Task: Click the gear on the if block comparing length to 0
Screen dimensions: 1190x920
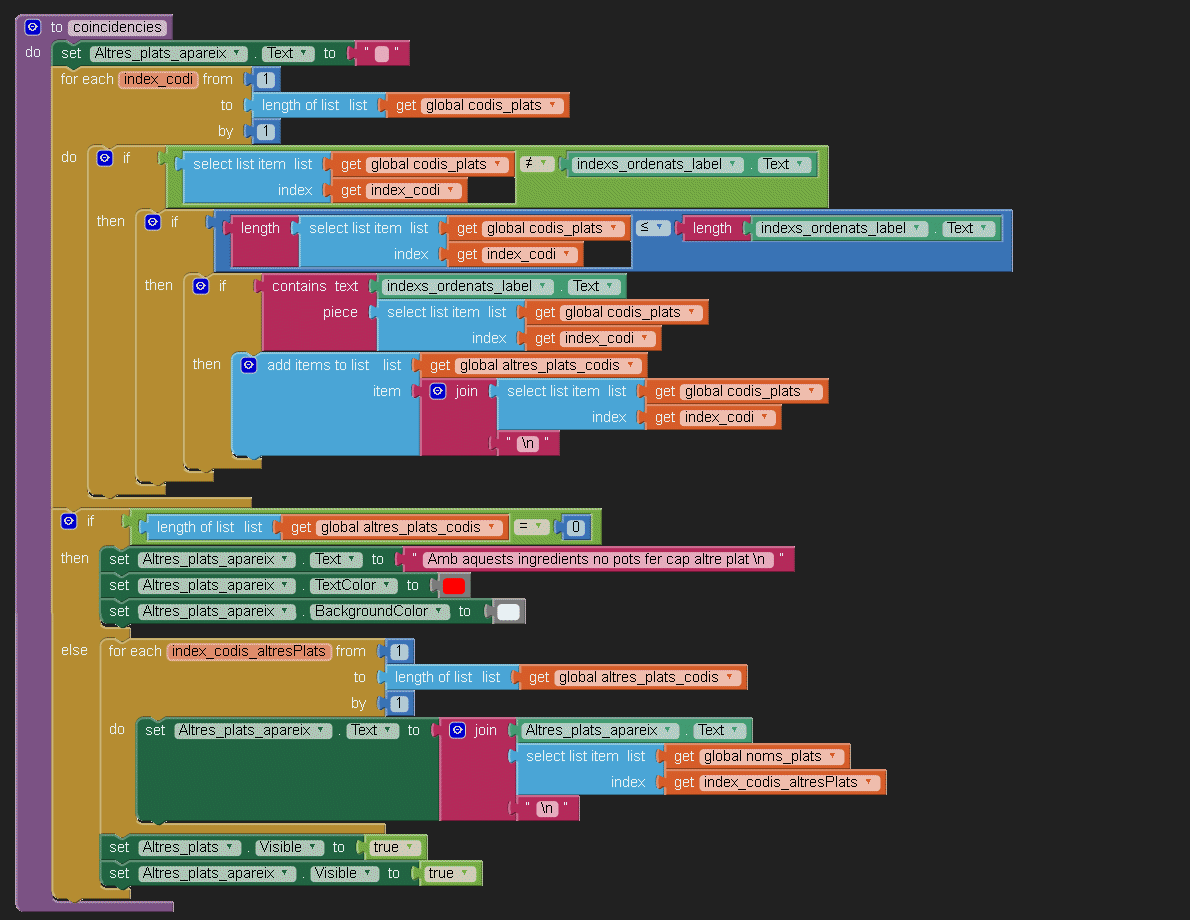Action: tap(69, 521)
